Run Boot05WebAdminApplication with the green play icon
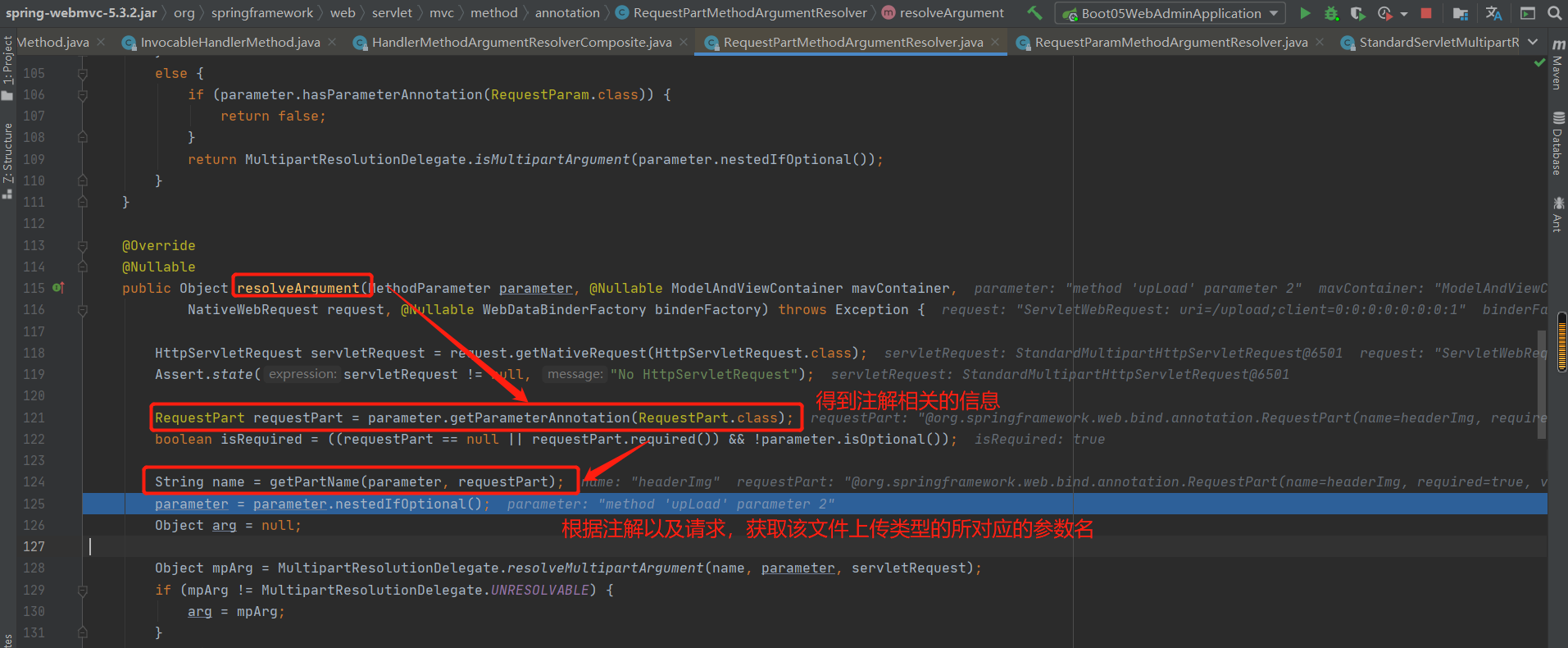1568x648 pixels. coord(1305,13)
